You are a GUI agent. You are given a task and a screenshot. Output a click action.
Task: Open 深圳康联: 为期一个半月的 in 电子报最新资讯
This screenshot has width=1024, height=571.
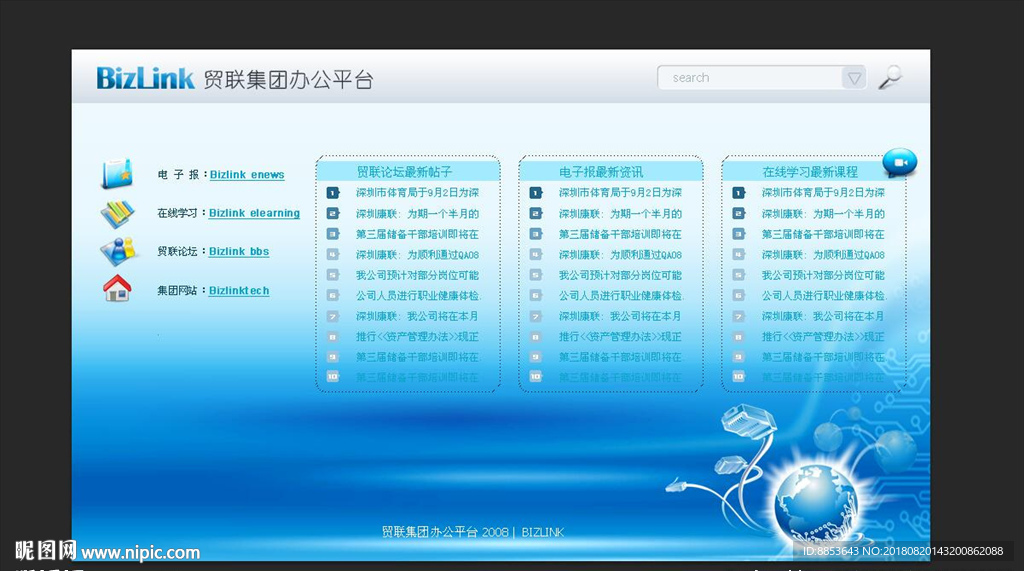620,214
